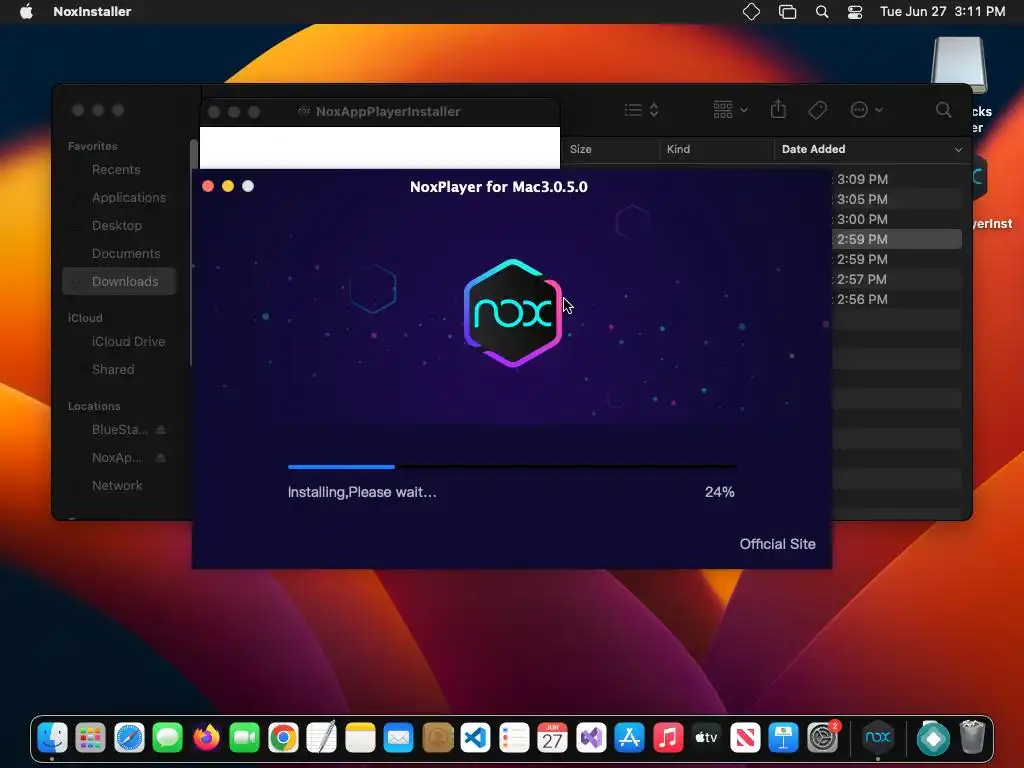Select the Finder row dated 2:57 PM

pyautogui.click(x=897, y=280)
